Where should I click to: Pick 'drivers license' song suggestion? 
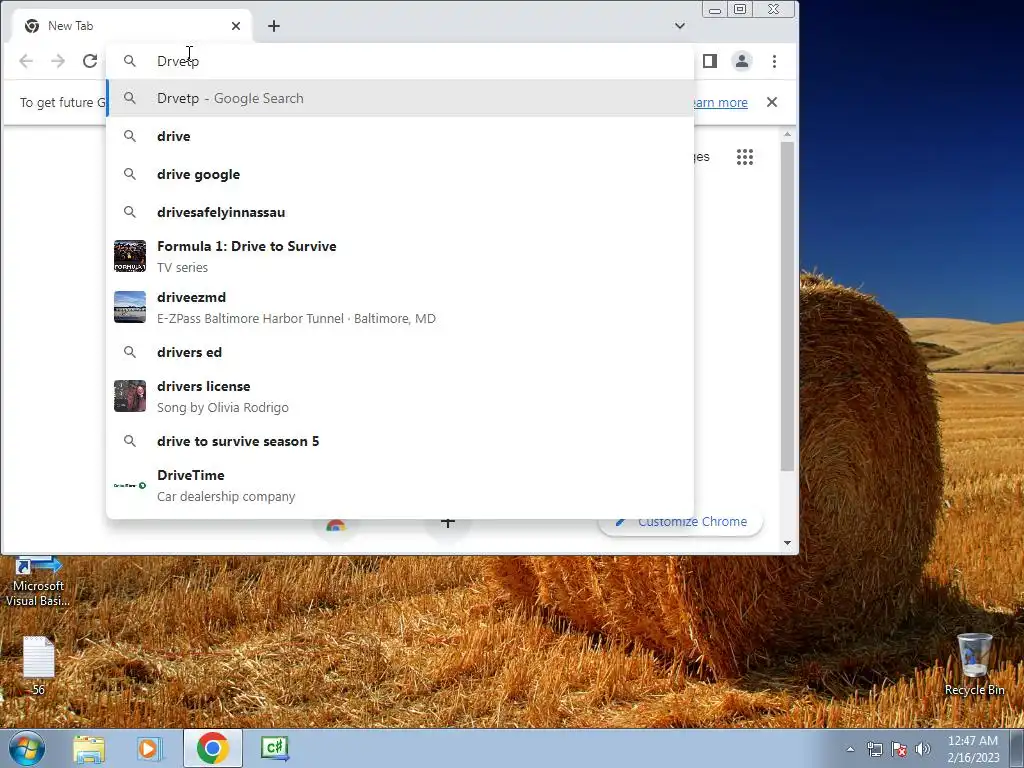tap(400, 396)
